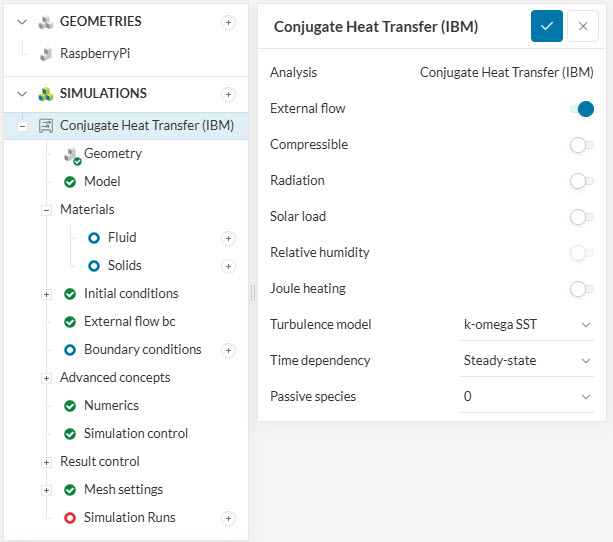Expand the Initial conditions tree node
This screenshot has height=542, width=613.
(x=46, y=294)
